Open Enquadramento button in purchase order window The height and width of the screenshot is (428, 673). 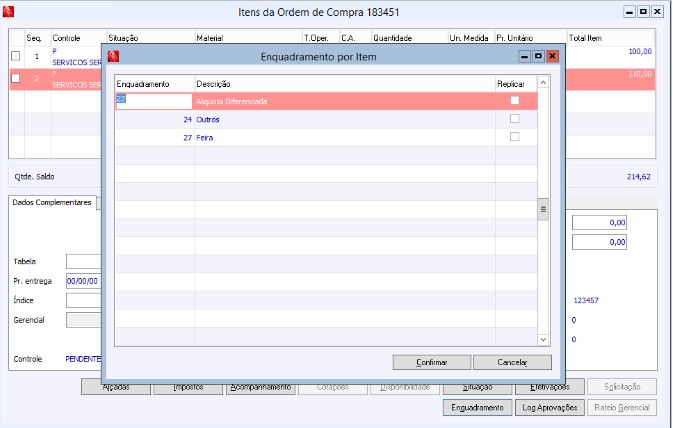click(477, 407)
